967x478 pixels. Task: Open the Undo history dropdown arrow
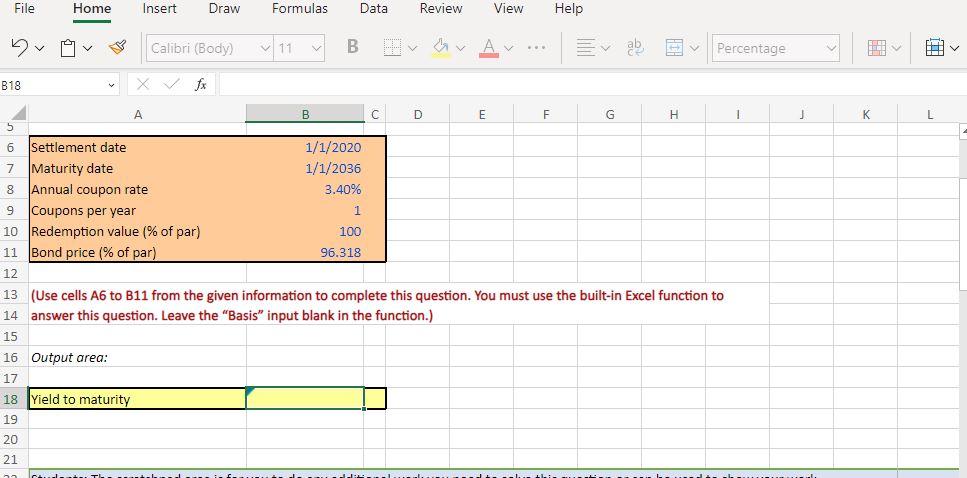(39, 48)
